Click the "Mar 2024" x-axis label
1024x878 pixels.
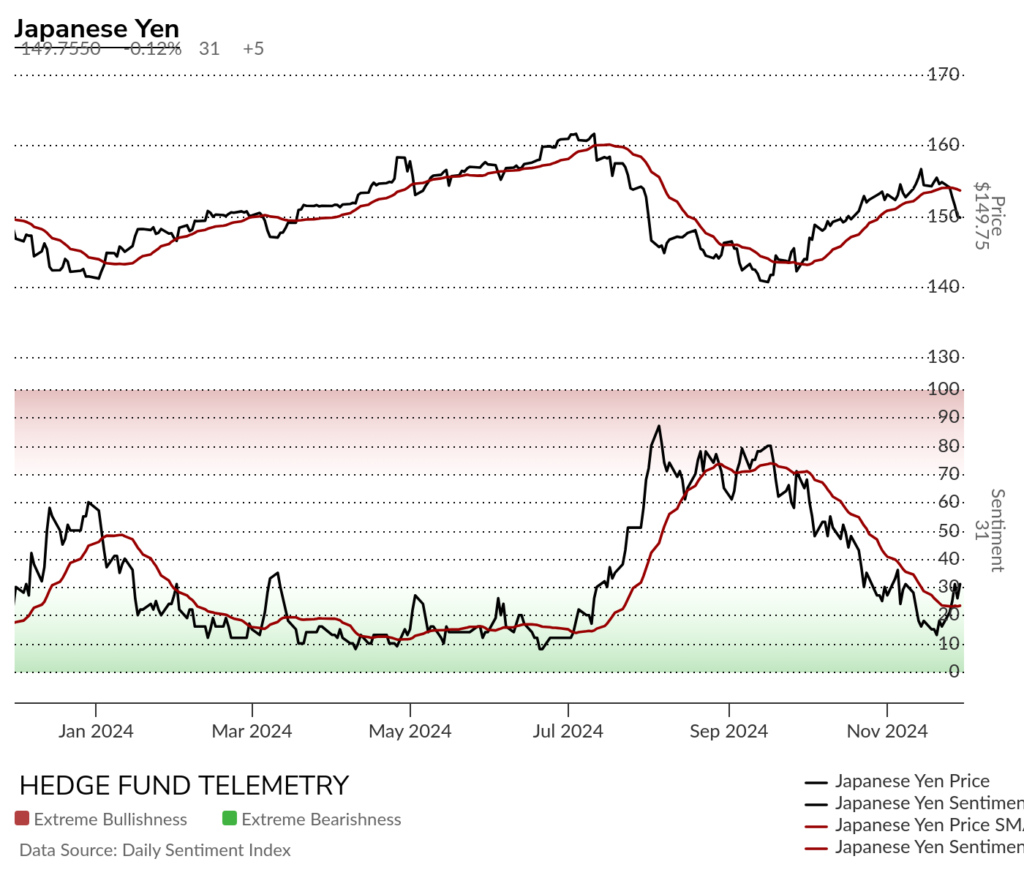251,731
